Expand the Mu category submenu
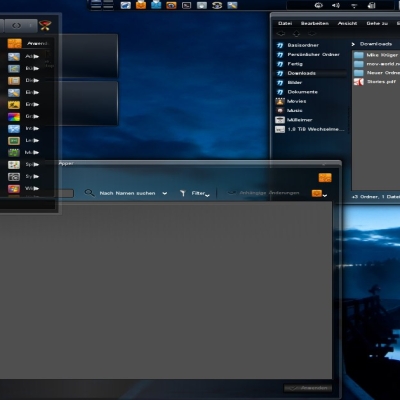Viewport: 400px width, 400px height. [x=36, y=152]
